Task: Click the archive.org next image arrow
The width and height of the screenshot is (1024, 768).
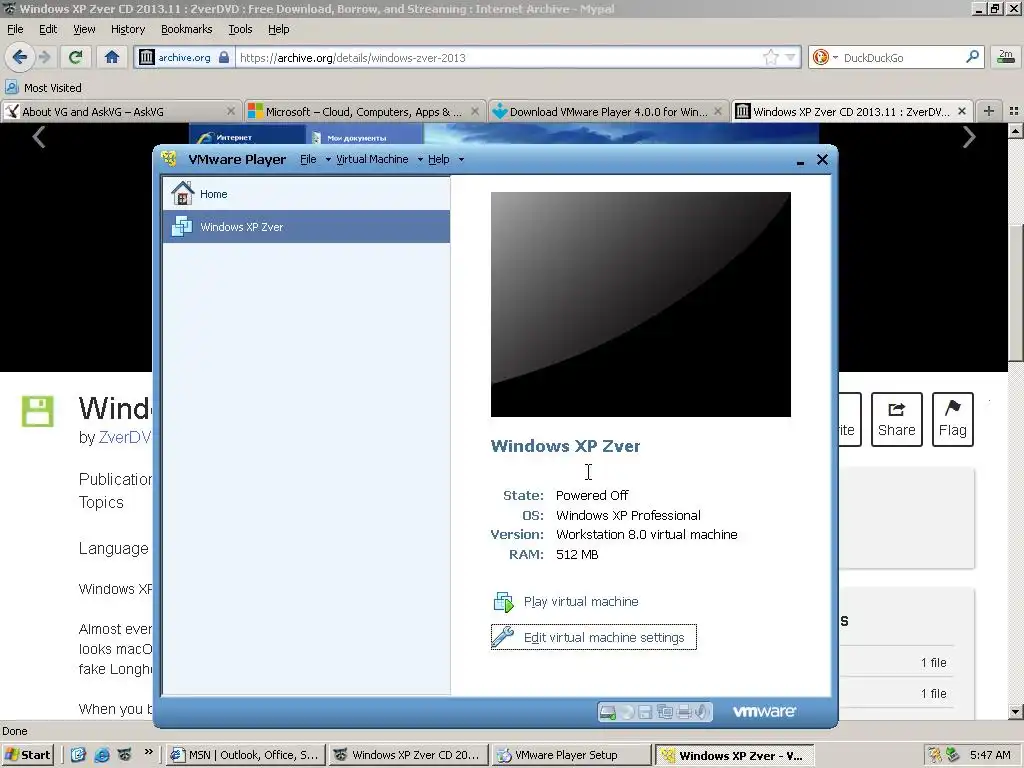Action: [x=969, y=136]
